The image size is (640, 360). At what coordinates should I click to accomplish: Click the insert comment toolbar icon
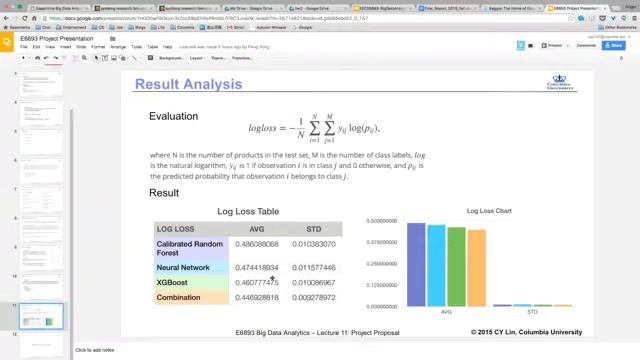pos(151,58)
